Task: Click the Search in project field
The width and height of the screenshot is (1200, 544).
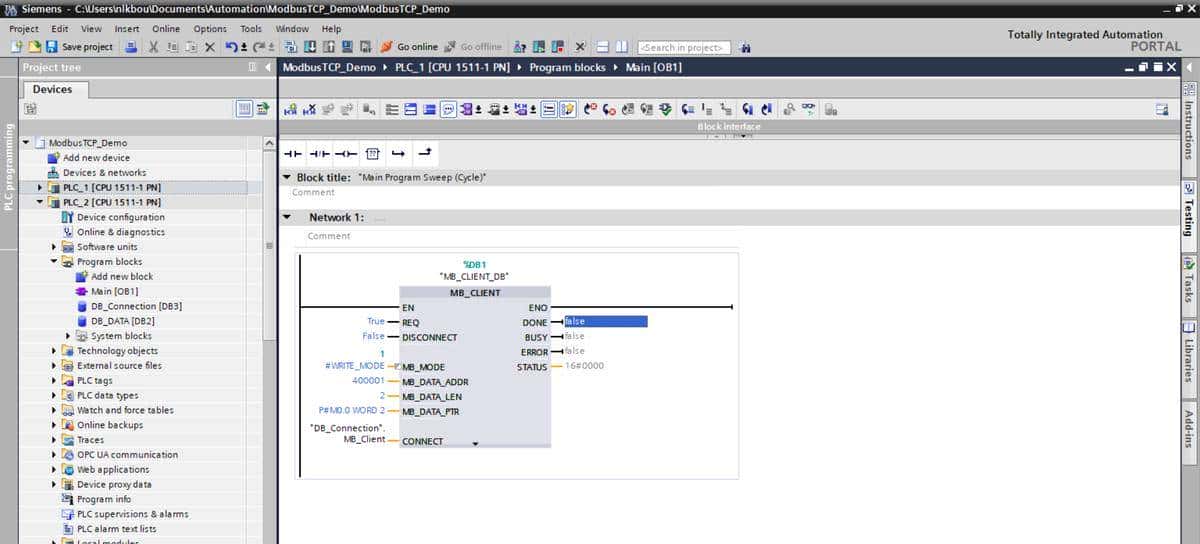Action: click(684, 47)
